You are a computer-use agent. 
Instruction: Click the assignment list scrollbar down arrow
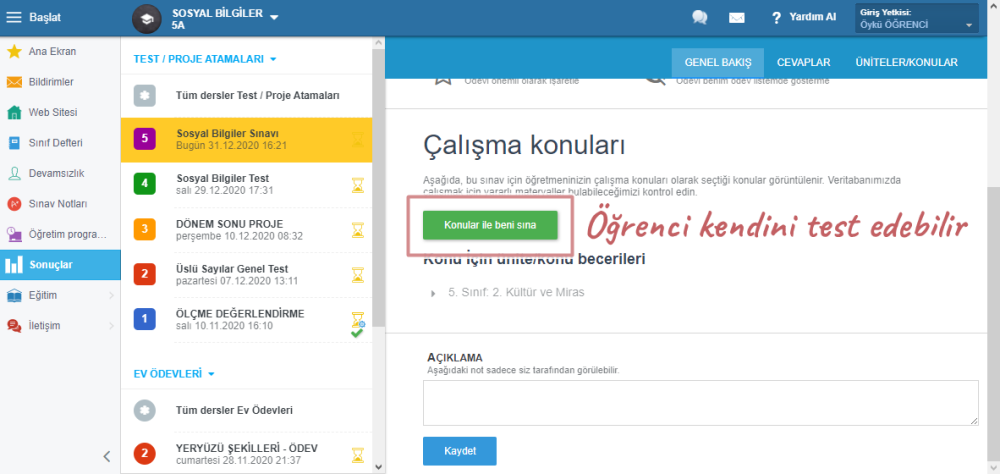point(379,467)
